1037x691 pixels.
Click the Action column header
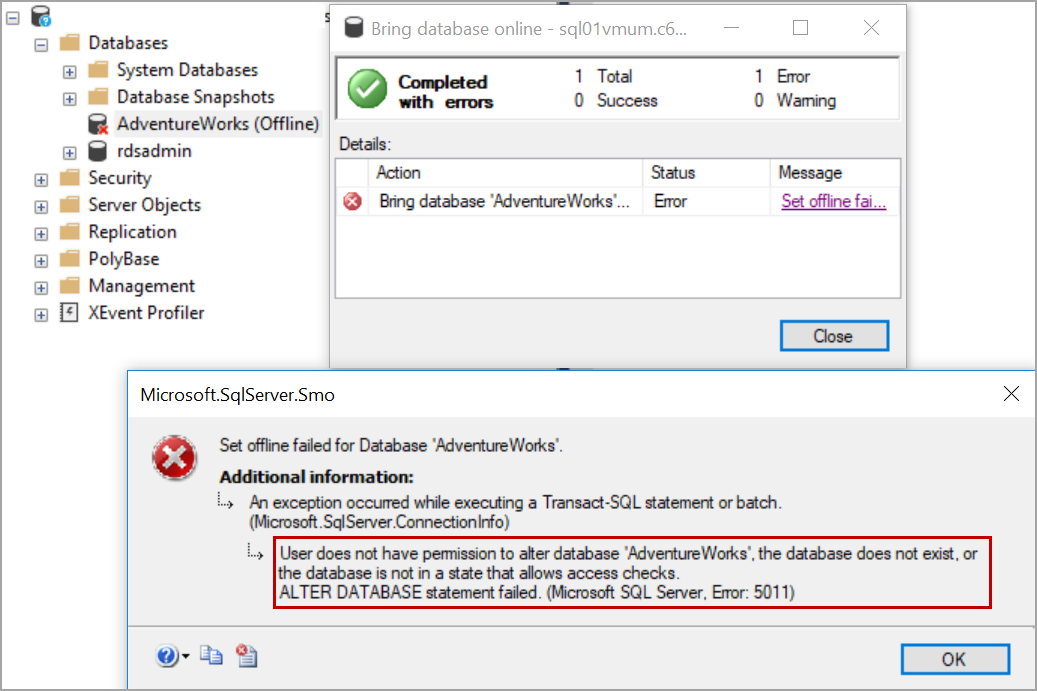pyautogui.click(x=505, y=173)
